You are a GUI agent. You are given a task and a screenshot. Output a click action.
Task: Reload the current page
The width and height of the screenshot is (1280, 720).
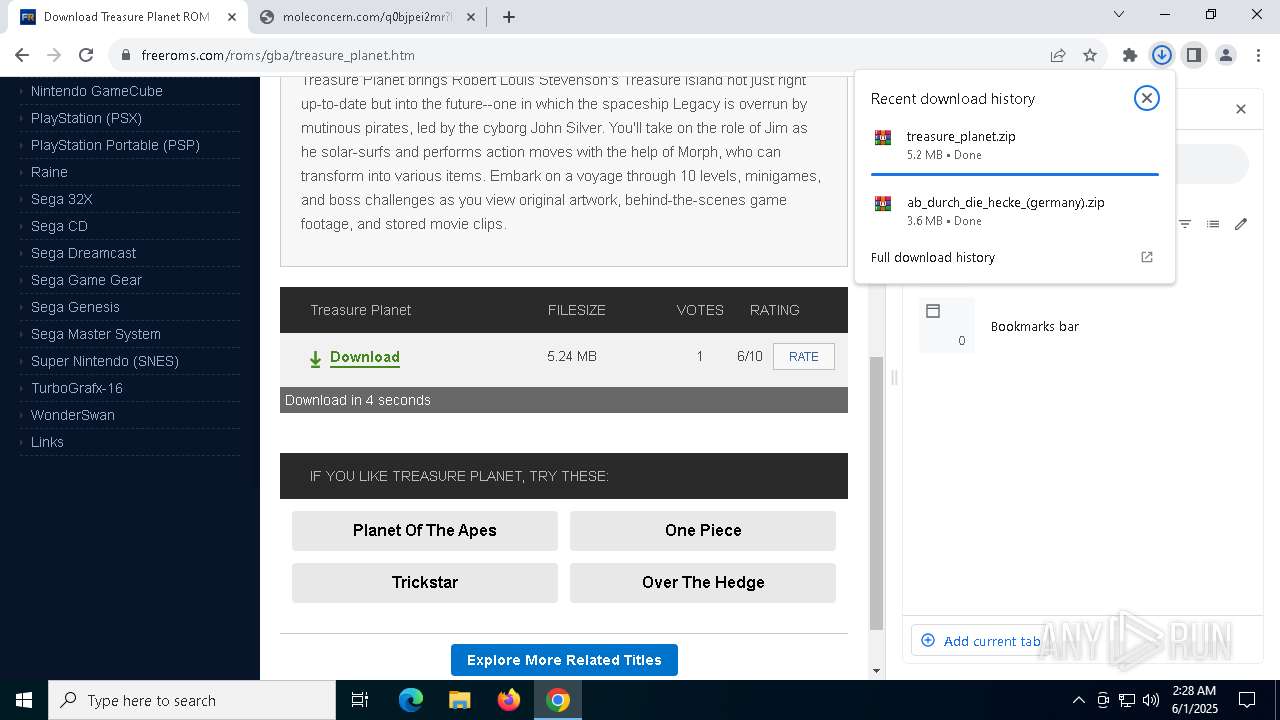pos(86,55)
